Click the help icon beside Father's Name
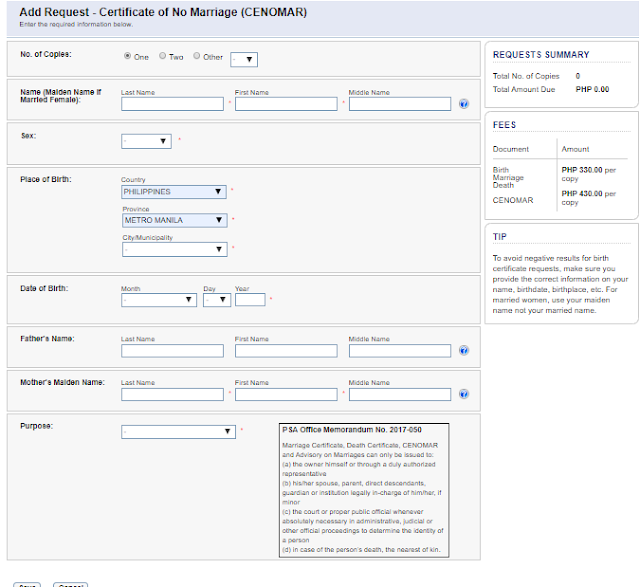Viewport: 640px width, 587px height. point(464,351)
